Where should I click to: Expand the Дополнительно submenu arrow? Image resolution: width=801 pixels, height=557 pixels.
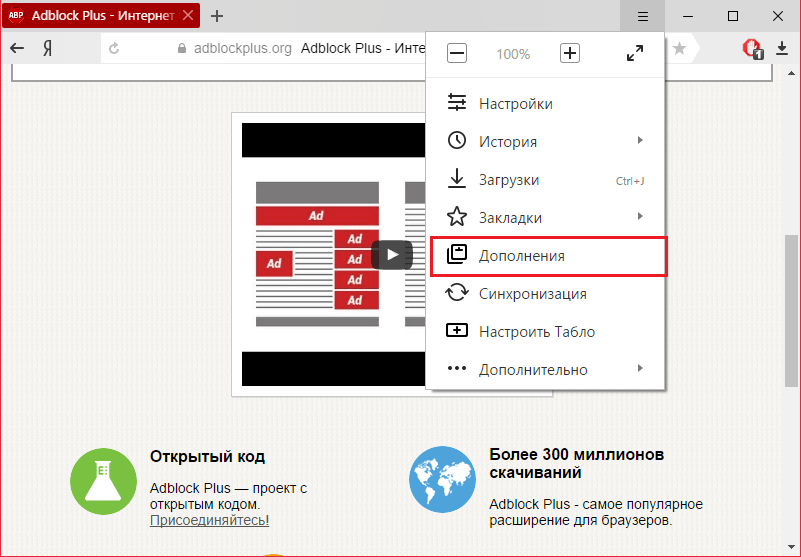640,369
